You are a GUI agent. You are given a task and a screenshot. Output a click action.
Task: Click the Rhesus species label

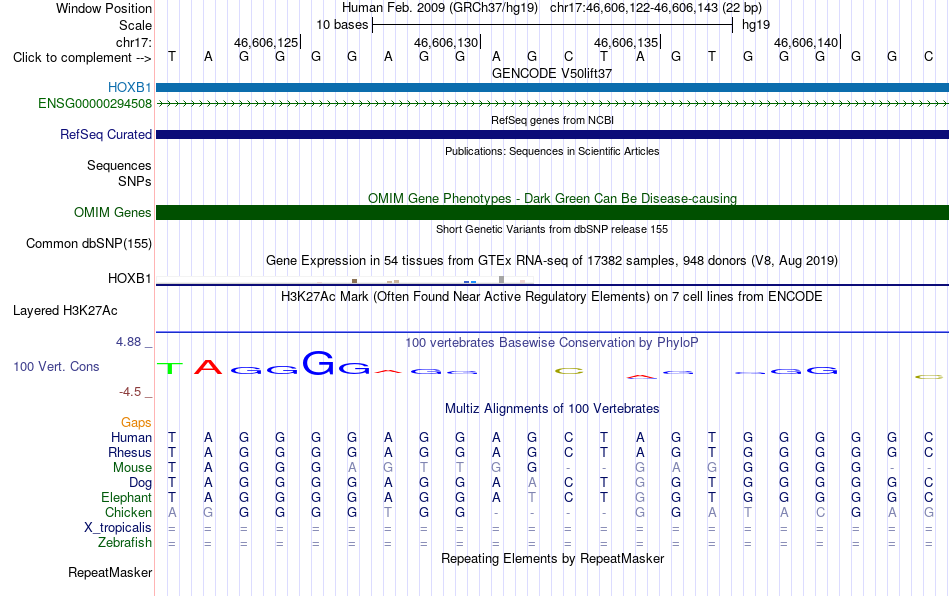[130, 452]
